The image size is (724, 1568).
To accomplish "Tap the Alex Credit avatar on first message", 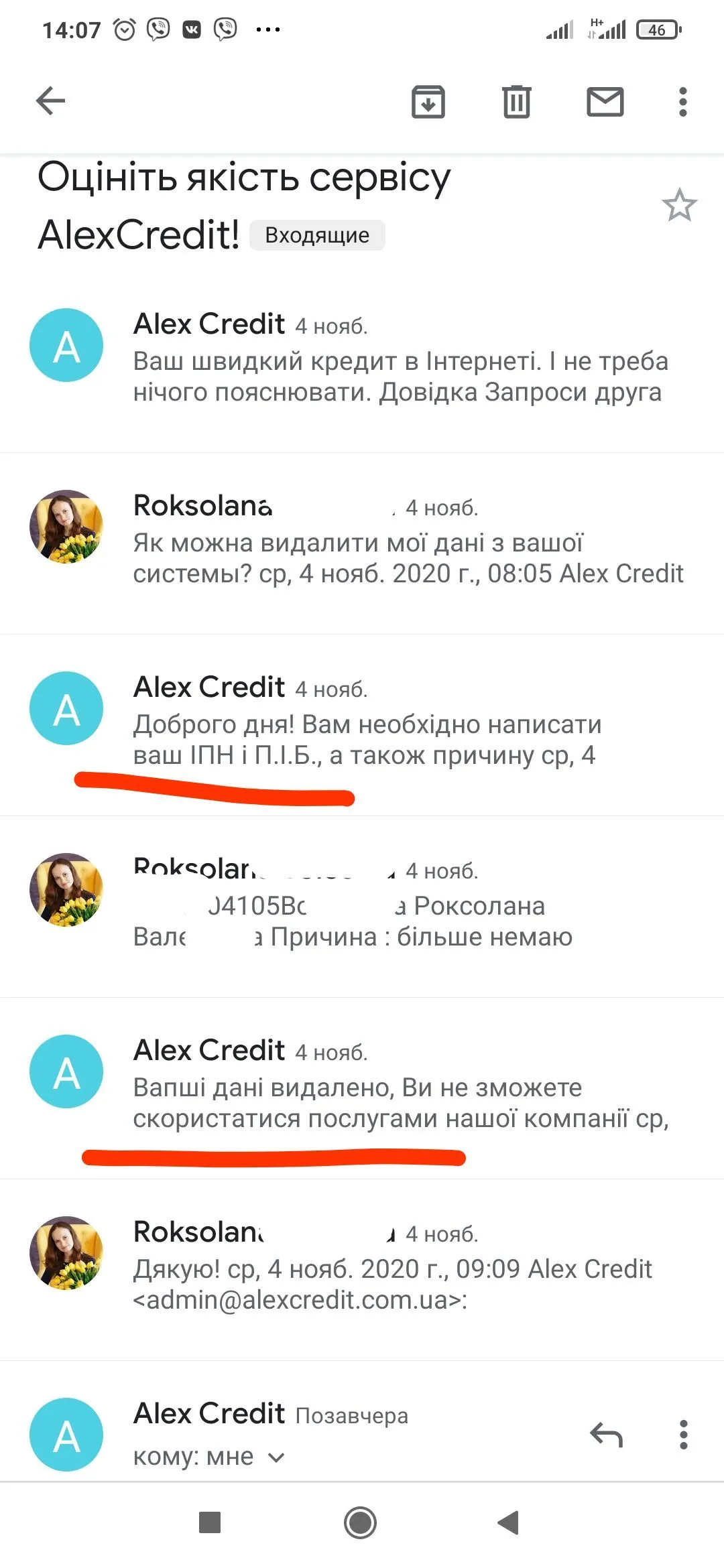I will tap(66, 345).
